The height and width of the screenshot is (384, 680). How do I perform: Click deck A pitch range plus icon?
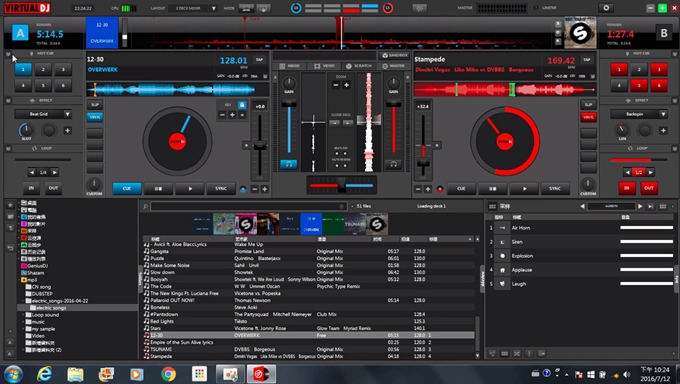(265, 189)
